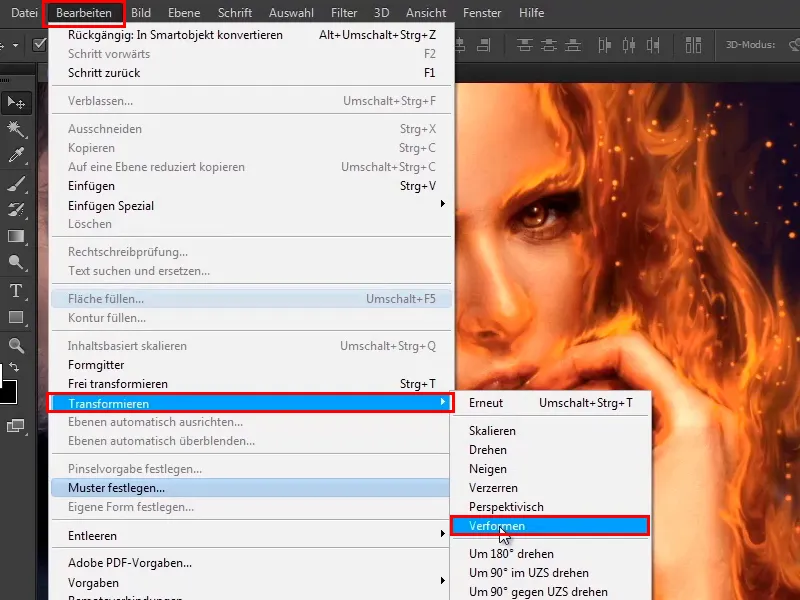The width and height of the screenshot is (800, 600).
Task: Choose Einfügen from the menu
Action: click(x=252, y=186)
